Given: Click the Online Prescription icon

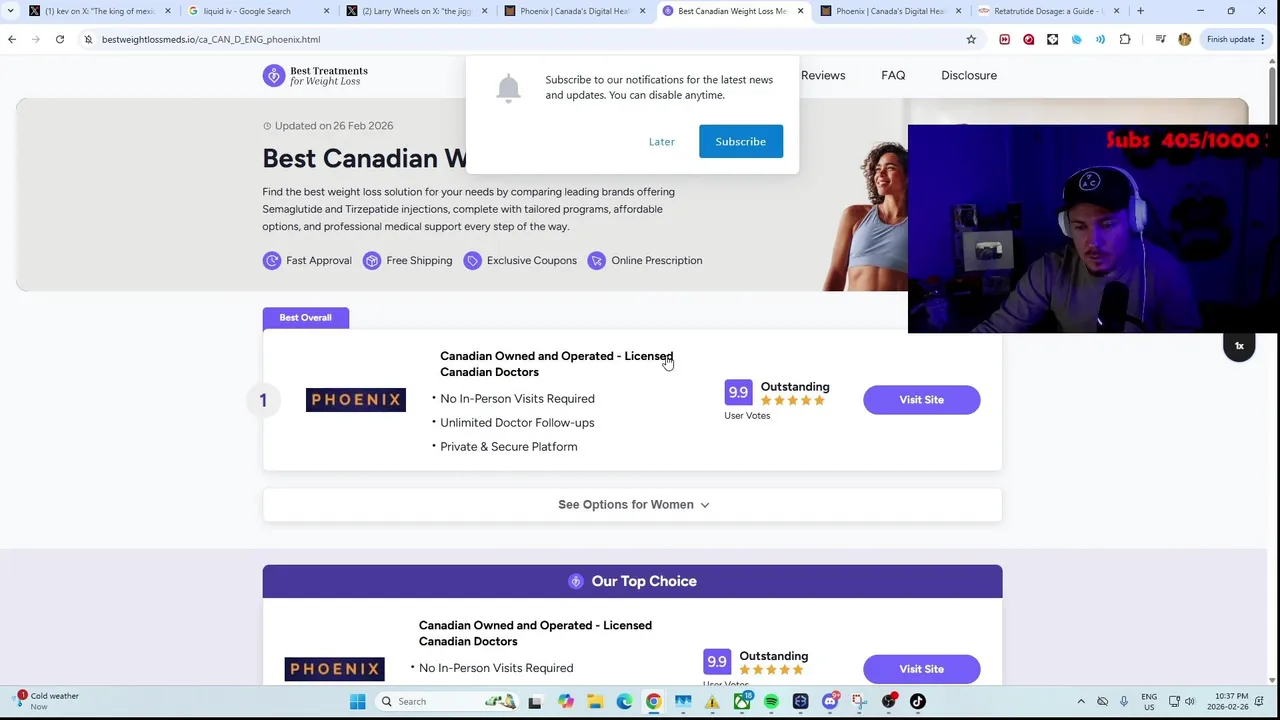Looking at the screenshot, I should coord(596,260).
